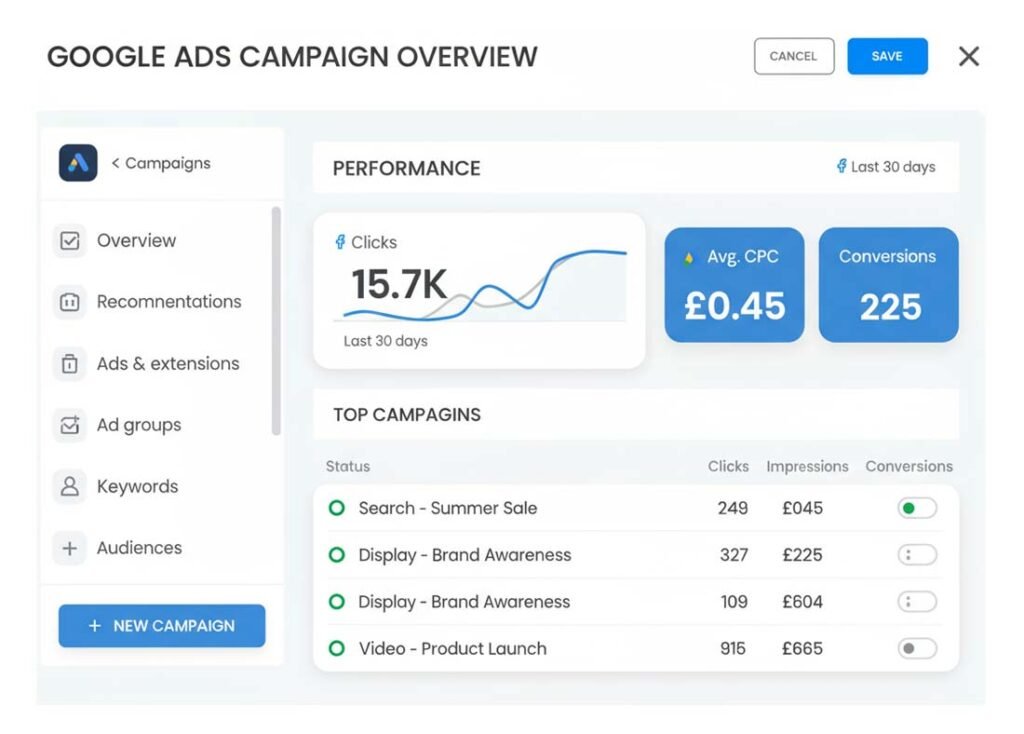Open the Keywords menu item
This screenshot has height=734, width=1024.
pyautogui.click(x=137, y=487)
